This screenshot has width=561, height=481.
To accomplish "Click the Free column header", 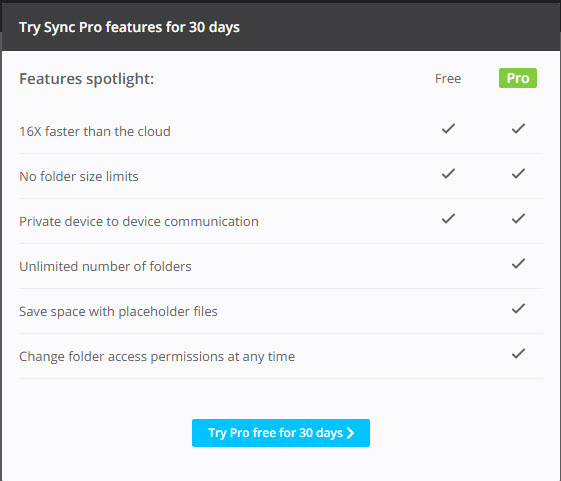I will 448,79.
